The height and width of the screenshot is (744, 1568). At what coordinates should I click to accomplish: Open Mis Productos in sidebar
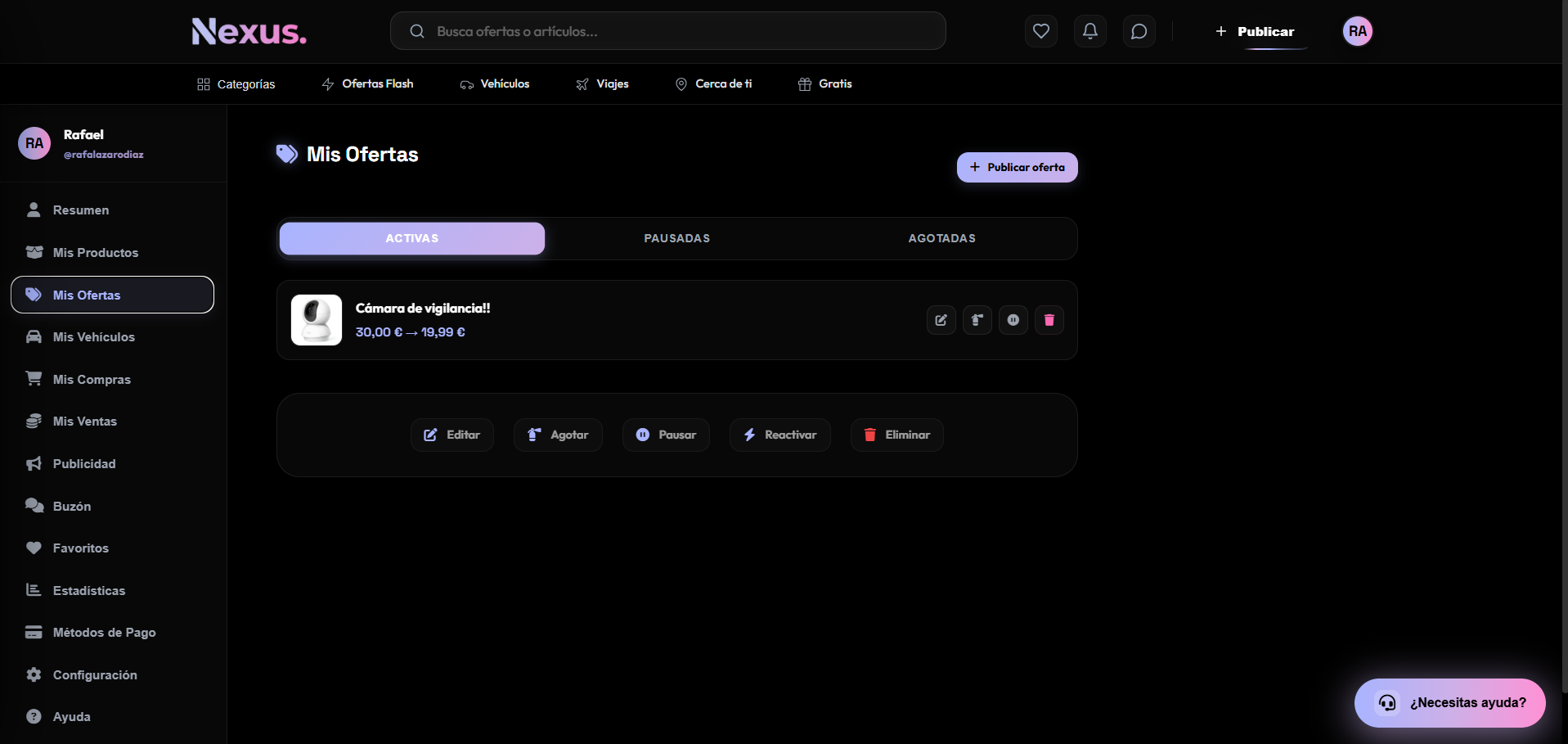tap(113, 252)
